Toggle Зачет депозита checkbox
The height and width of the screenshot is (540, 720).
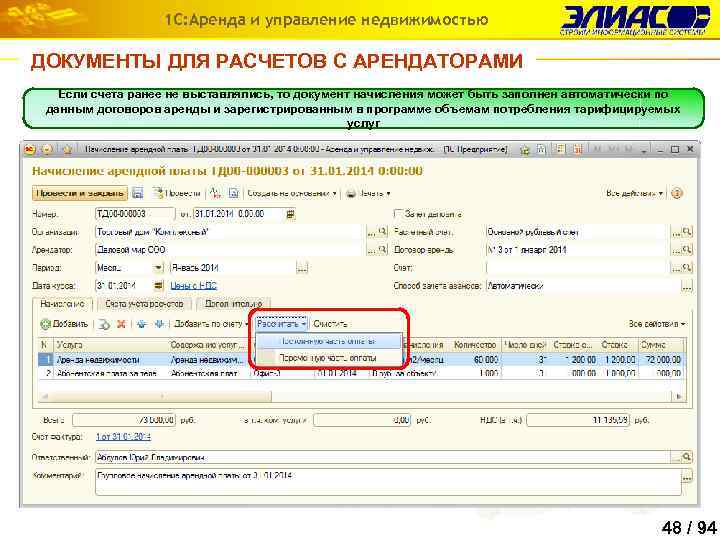(x=398, y=214)
